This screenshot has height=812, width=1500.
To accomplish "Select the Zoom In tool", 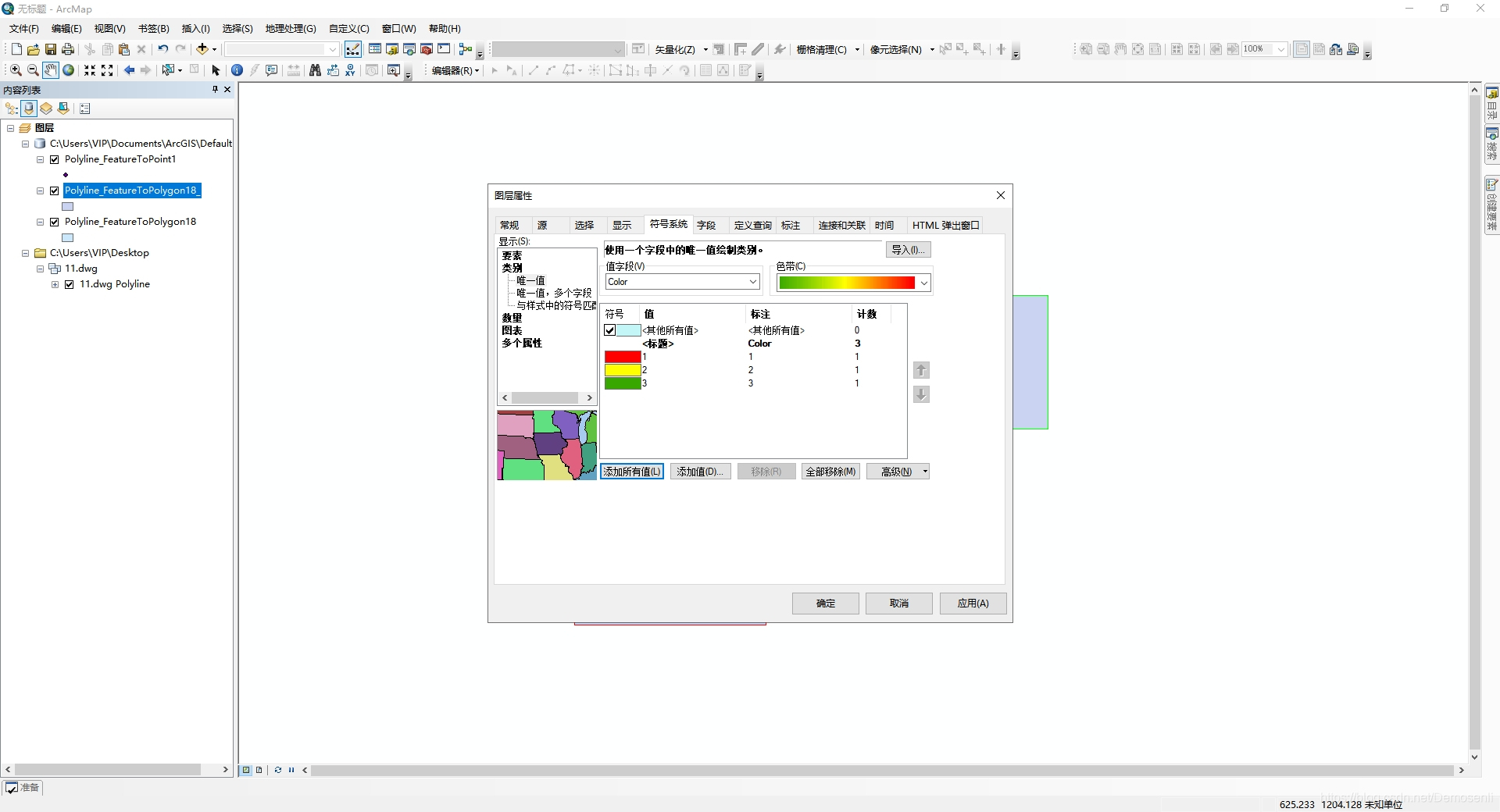I will tap(16, 70).
